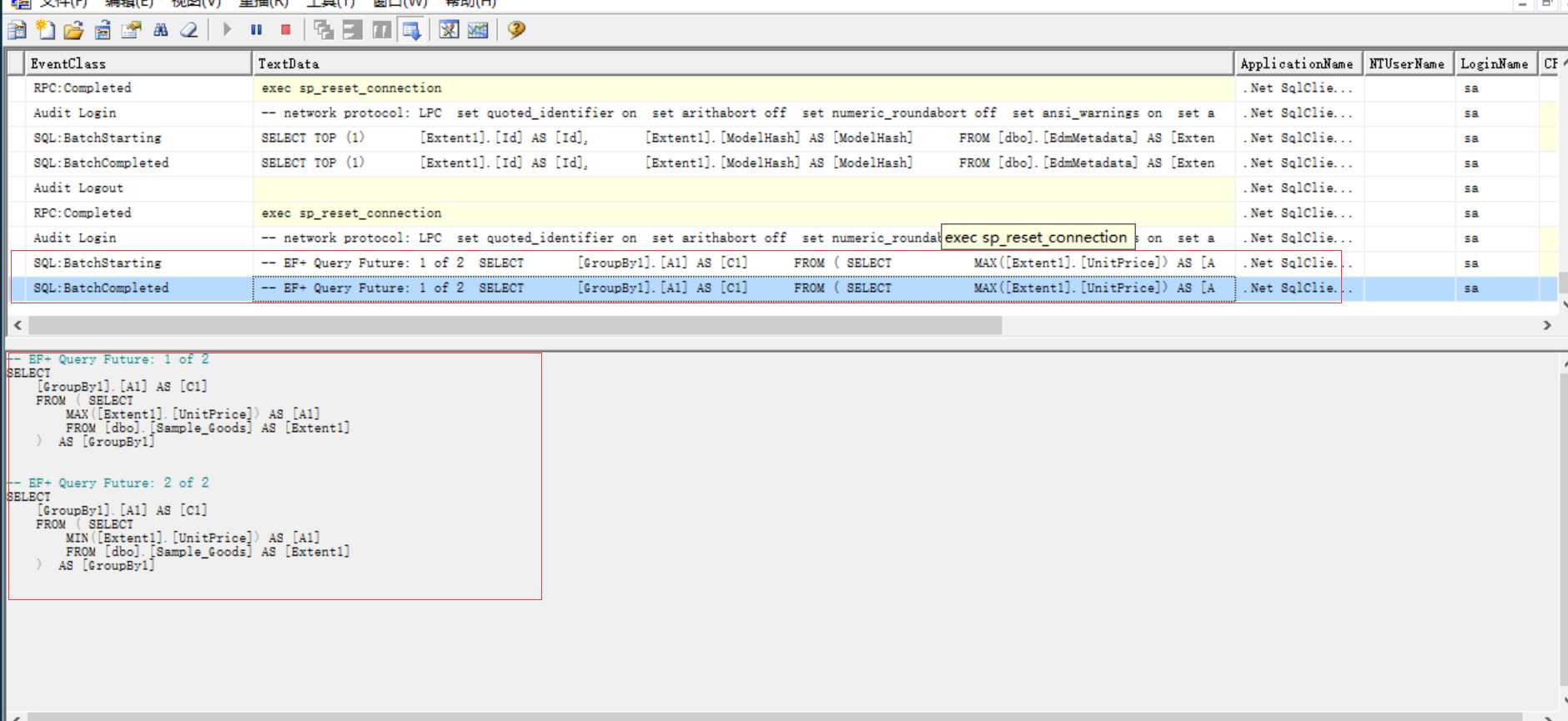Click the EventClass column header

pyautogui.click(x=138, y=63)
